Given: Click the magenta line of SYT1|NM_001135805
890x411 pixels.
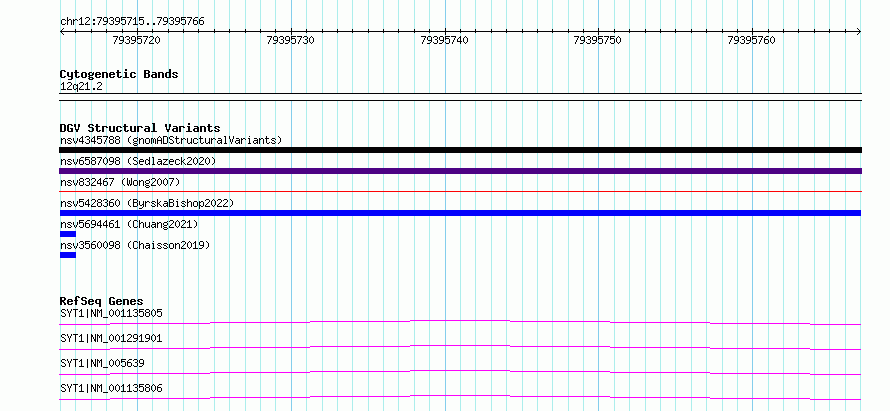Looking at the screenshot, I should (x=460, y=322).
